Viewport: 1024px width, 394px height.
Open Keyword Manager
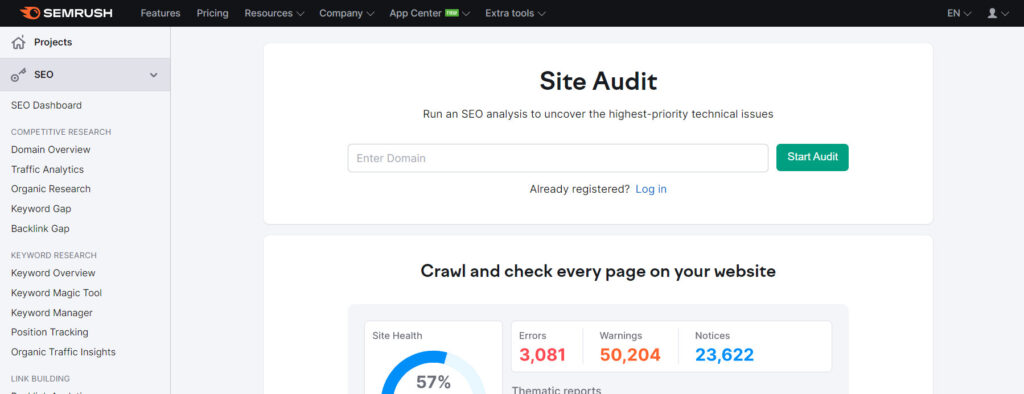click(52, 313)
